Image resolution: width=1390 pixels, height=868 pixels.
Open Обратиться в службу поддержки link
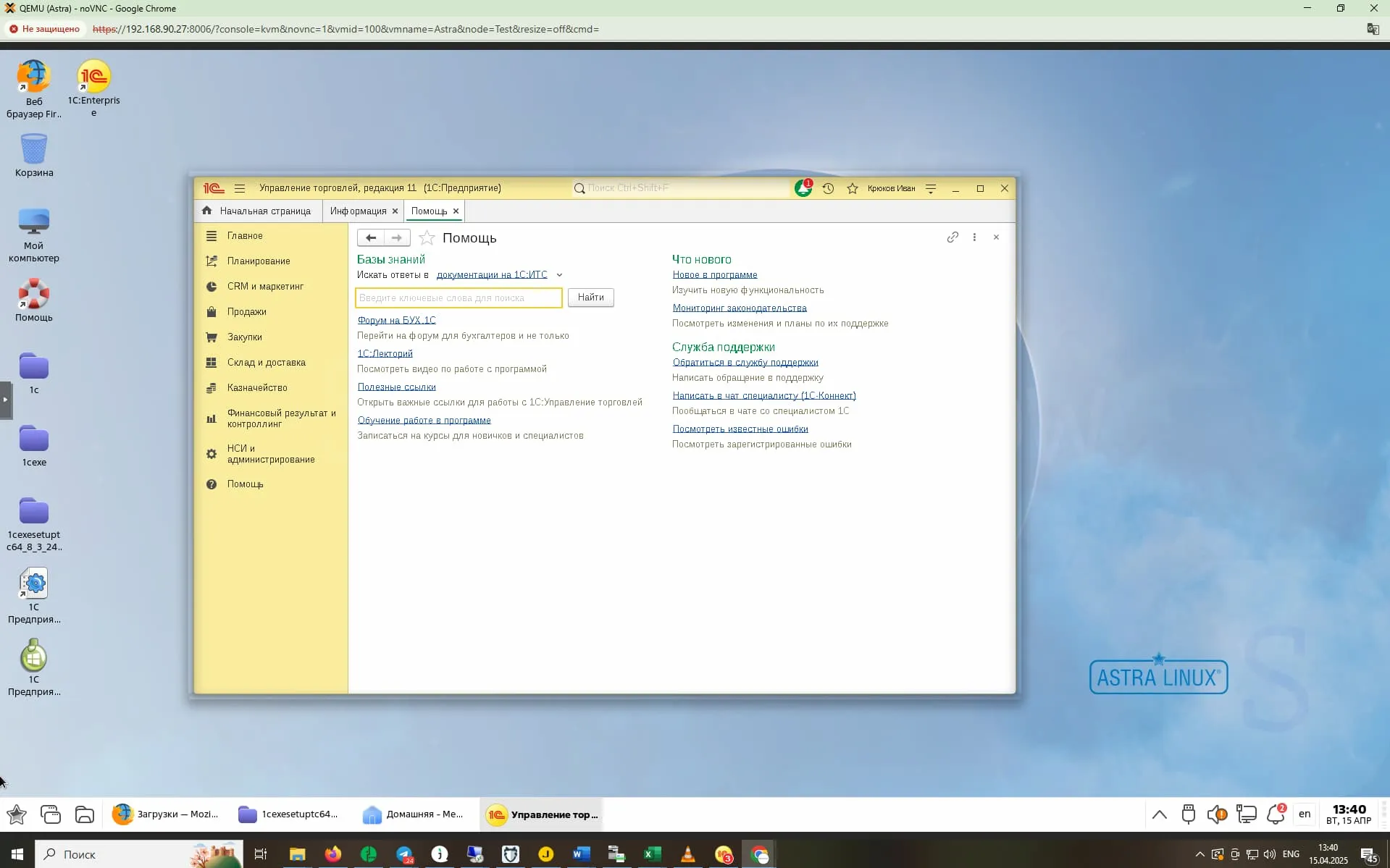point(745,363)
